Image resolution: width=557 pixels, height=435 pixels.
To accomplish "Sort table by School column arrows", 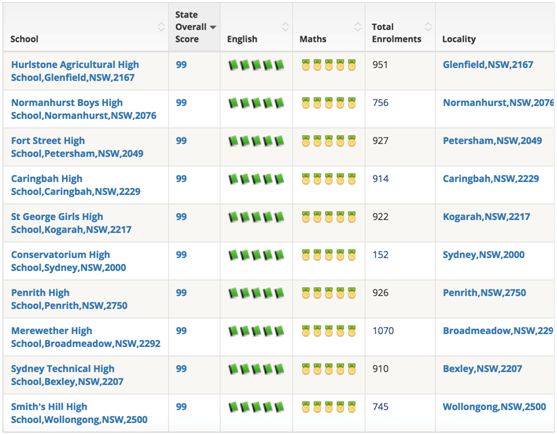I will pos(161,27).
